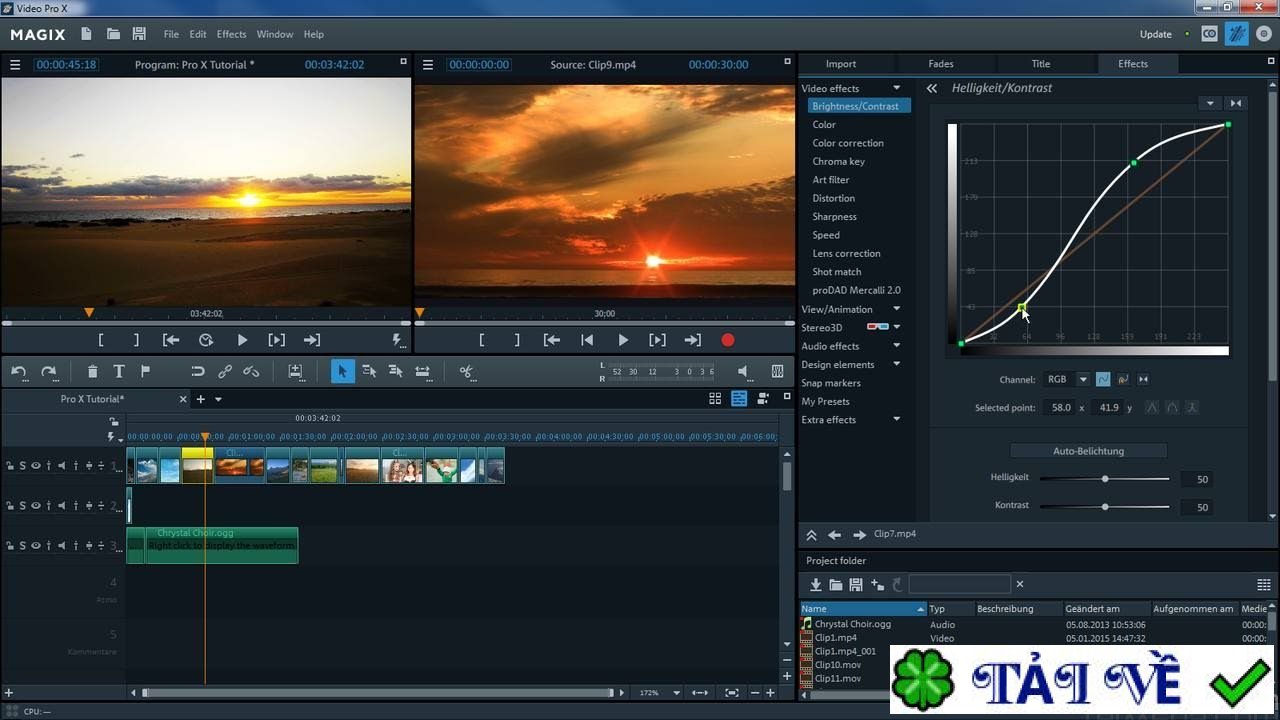Open the Channel RGB dropdown

[1082, 380]
